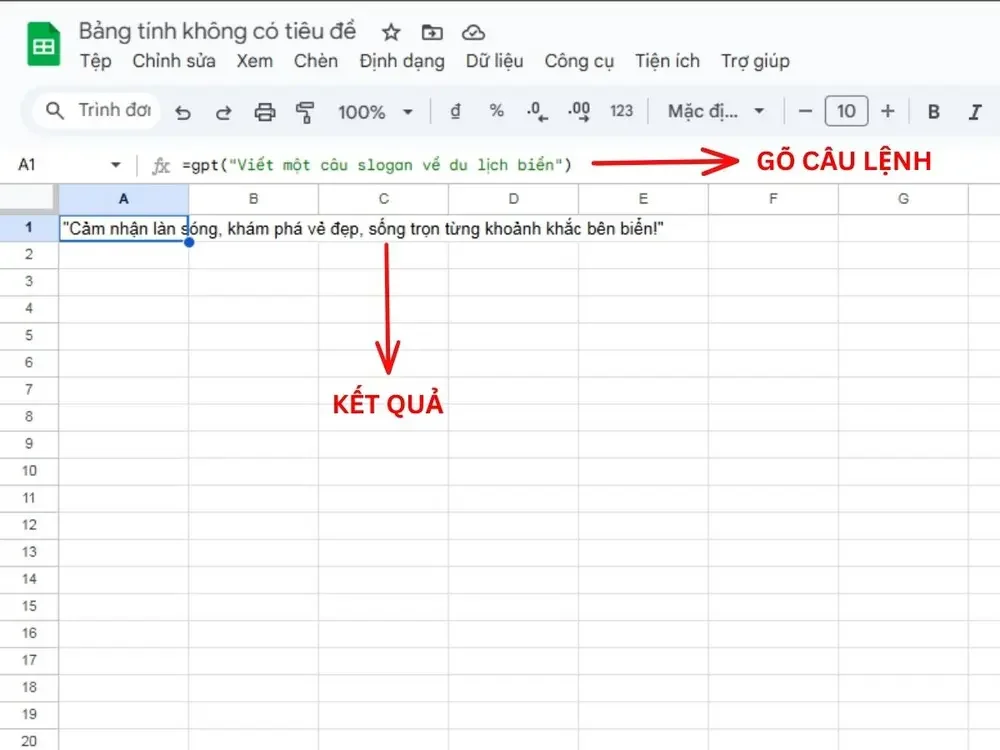Open the Xem menu

coord(254,61)
